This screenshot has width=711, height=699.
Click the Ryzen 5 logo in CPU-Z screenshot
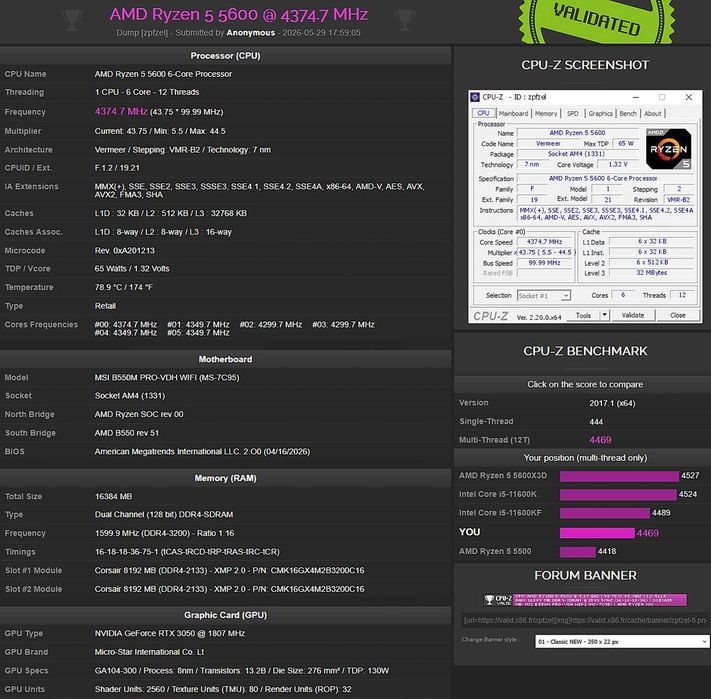pos(668,149)
